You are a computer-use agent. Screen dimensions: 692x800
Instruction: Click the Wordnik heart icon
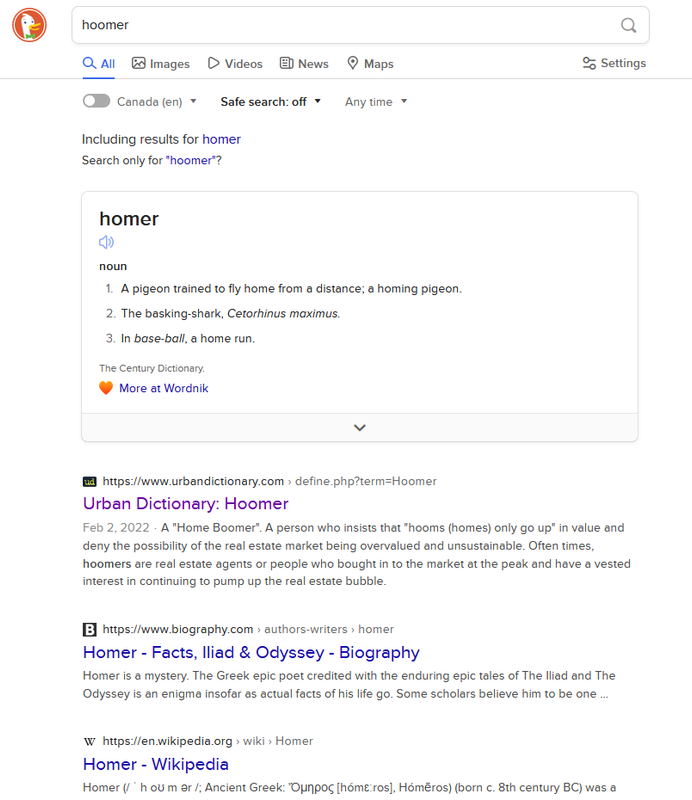[106, 388]
